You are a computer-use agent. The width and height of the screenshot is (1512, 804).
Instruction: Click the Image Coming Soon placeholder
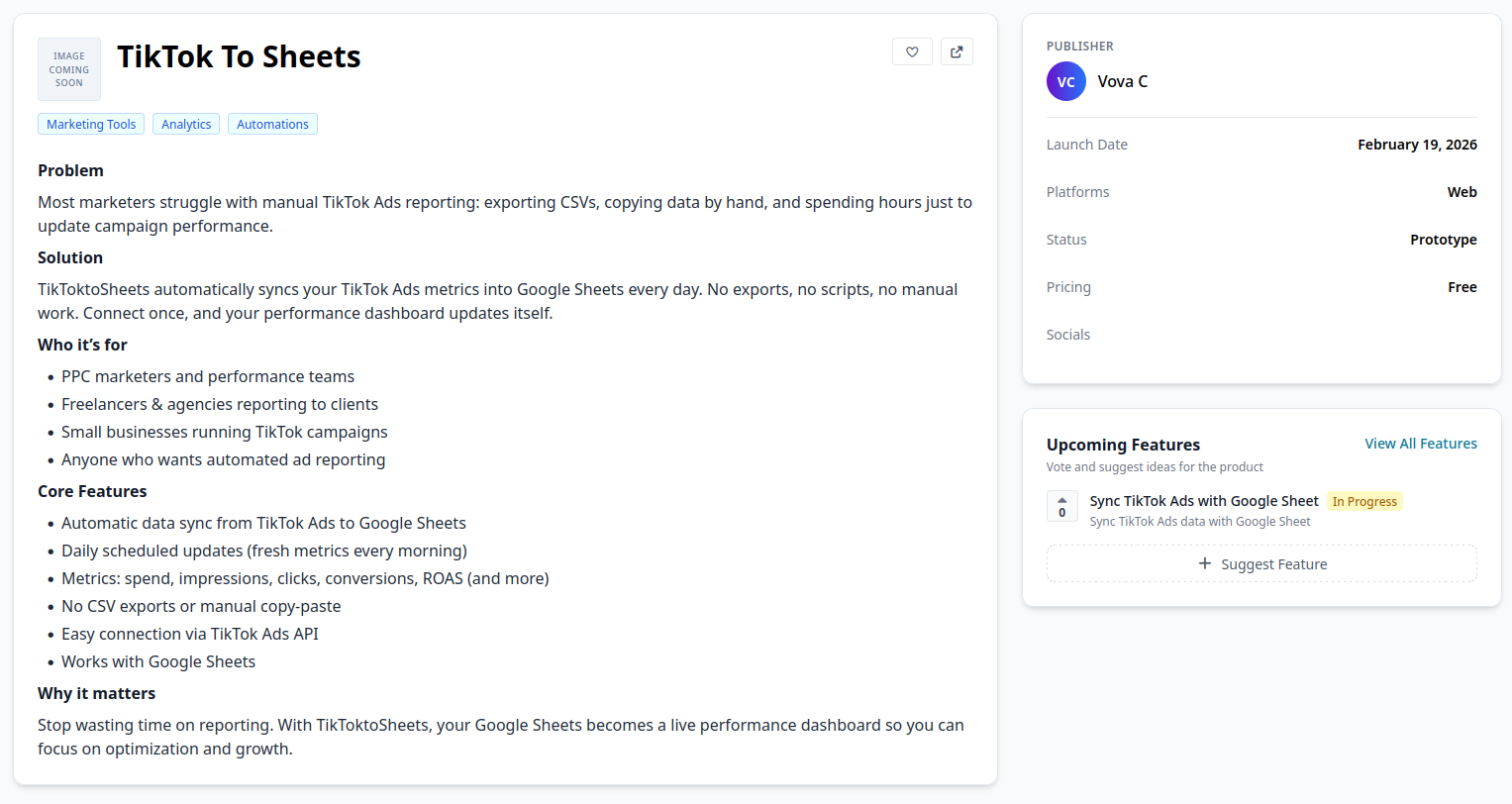point(68,68)
